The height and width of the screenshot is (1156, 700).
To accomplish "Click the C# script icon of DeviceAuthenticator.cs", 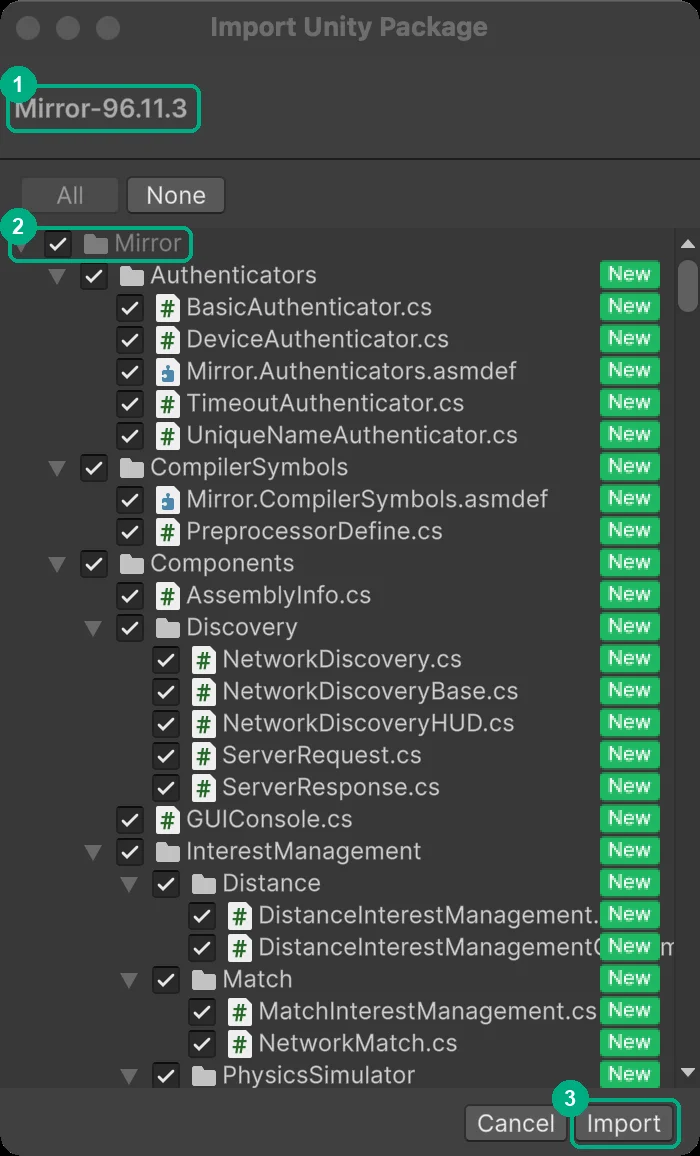I will pyautogui.click(x=167, y=339).
